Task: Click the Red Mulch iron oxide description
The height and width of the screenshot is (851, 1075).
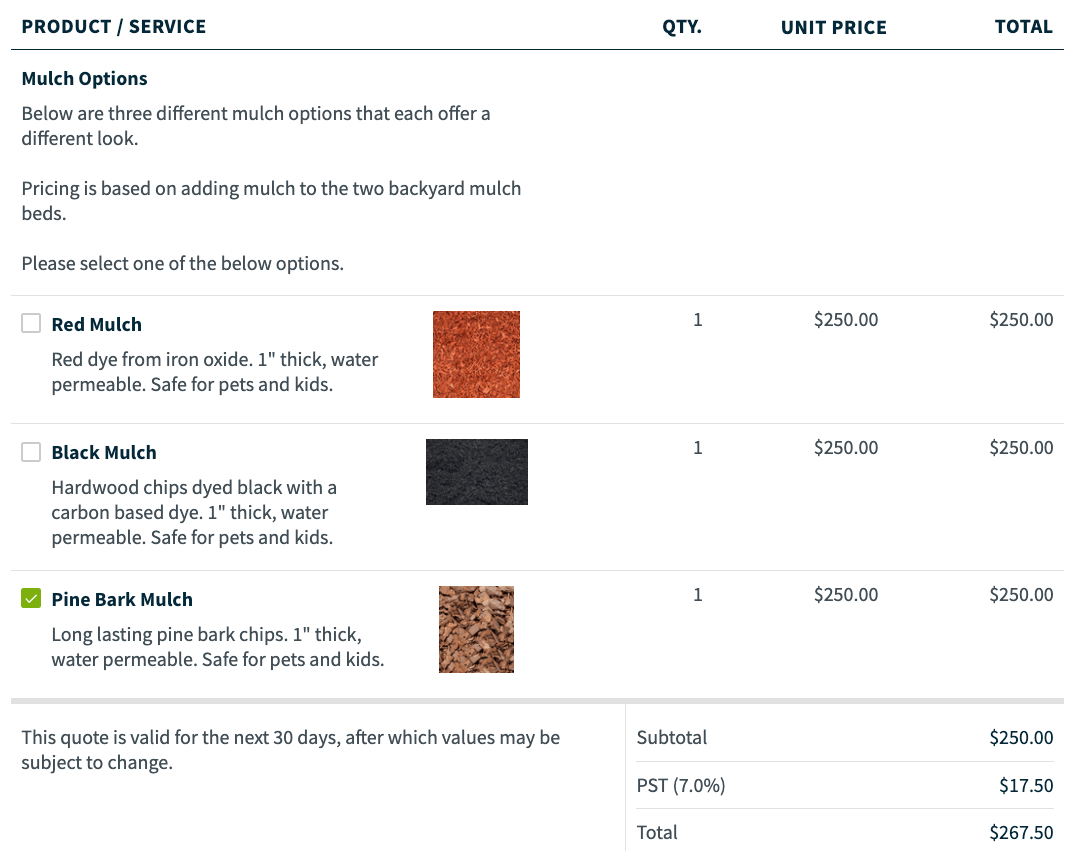Action: coord(215,371)
